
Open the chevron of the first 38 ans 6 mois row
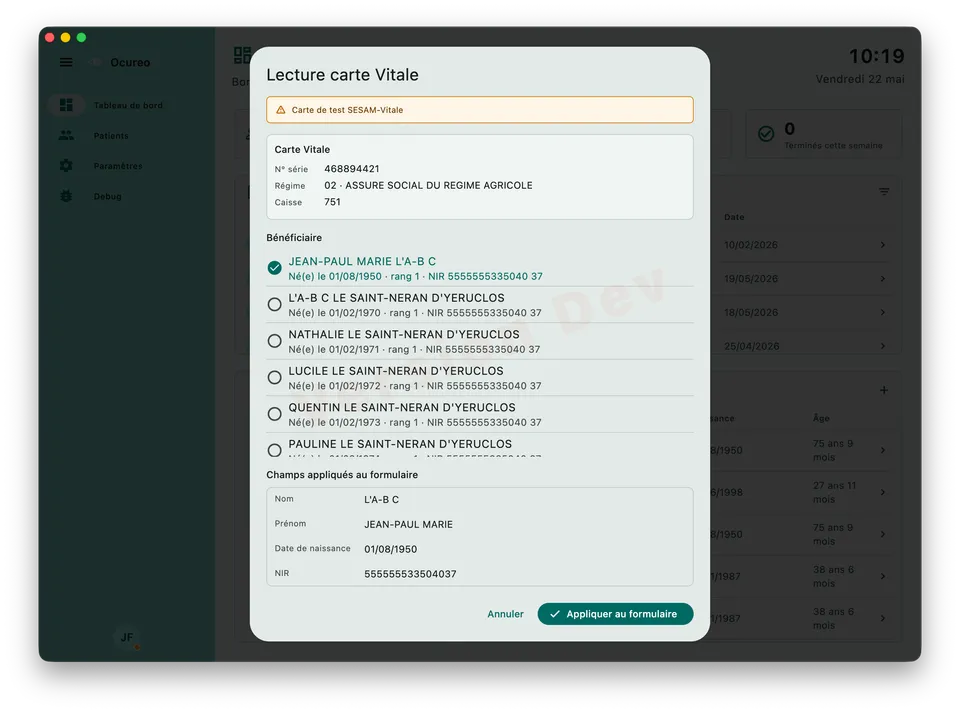tap(882, 576)
